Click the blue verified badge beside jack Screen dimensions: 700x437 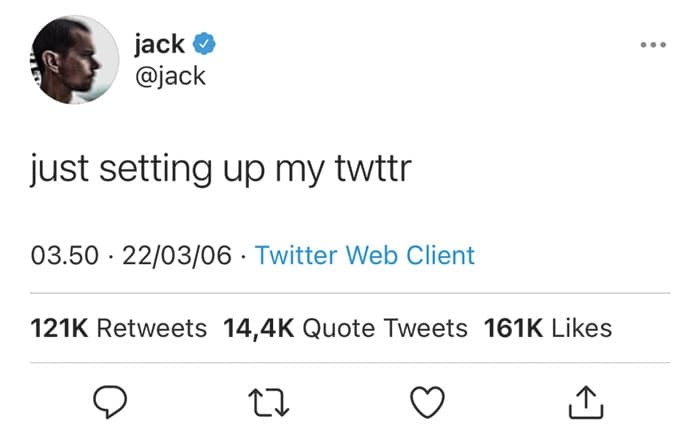(x=205, y=44)
